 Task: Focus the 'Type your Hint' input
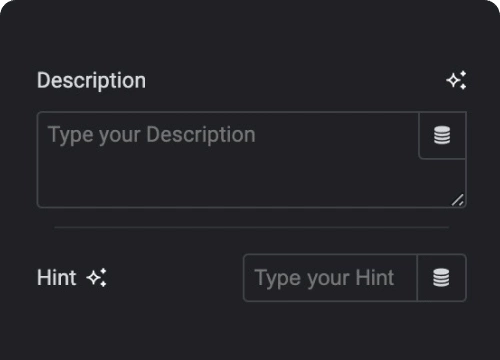click(x=330, y=278)
